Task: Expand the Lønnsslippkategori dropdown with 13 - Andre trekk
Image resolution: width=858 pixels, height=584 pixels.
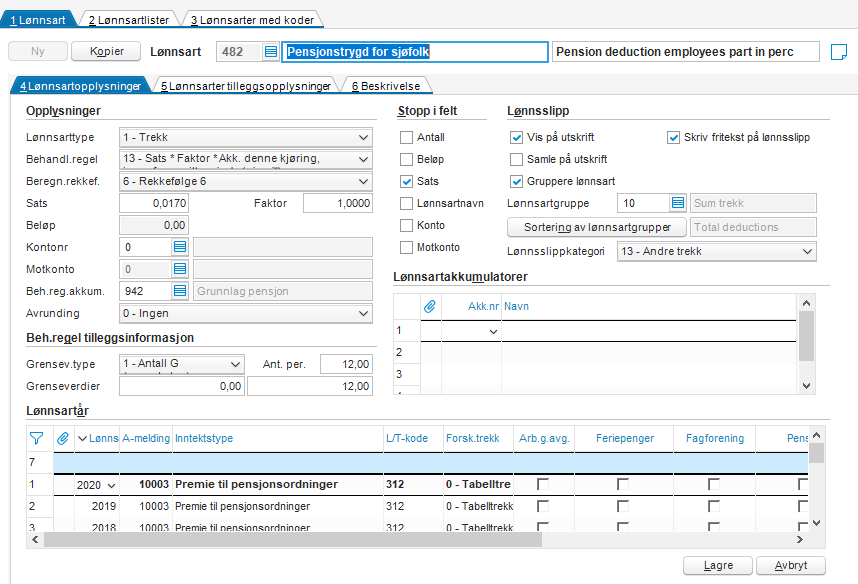Action: (x=717, y=251)
